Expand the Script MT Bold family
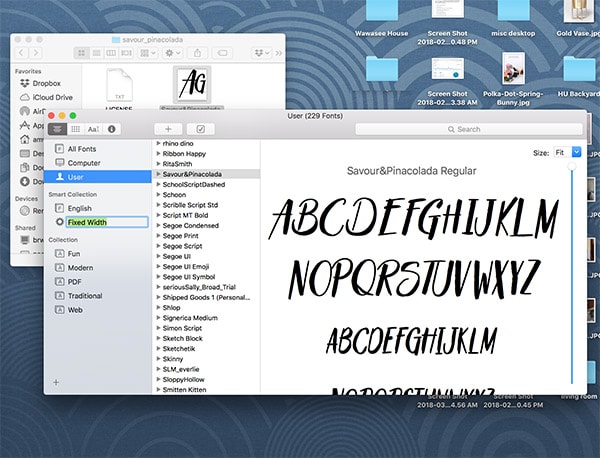The height and width of the screenshot is (458, 600). [158, 215]
